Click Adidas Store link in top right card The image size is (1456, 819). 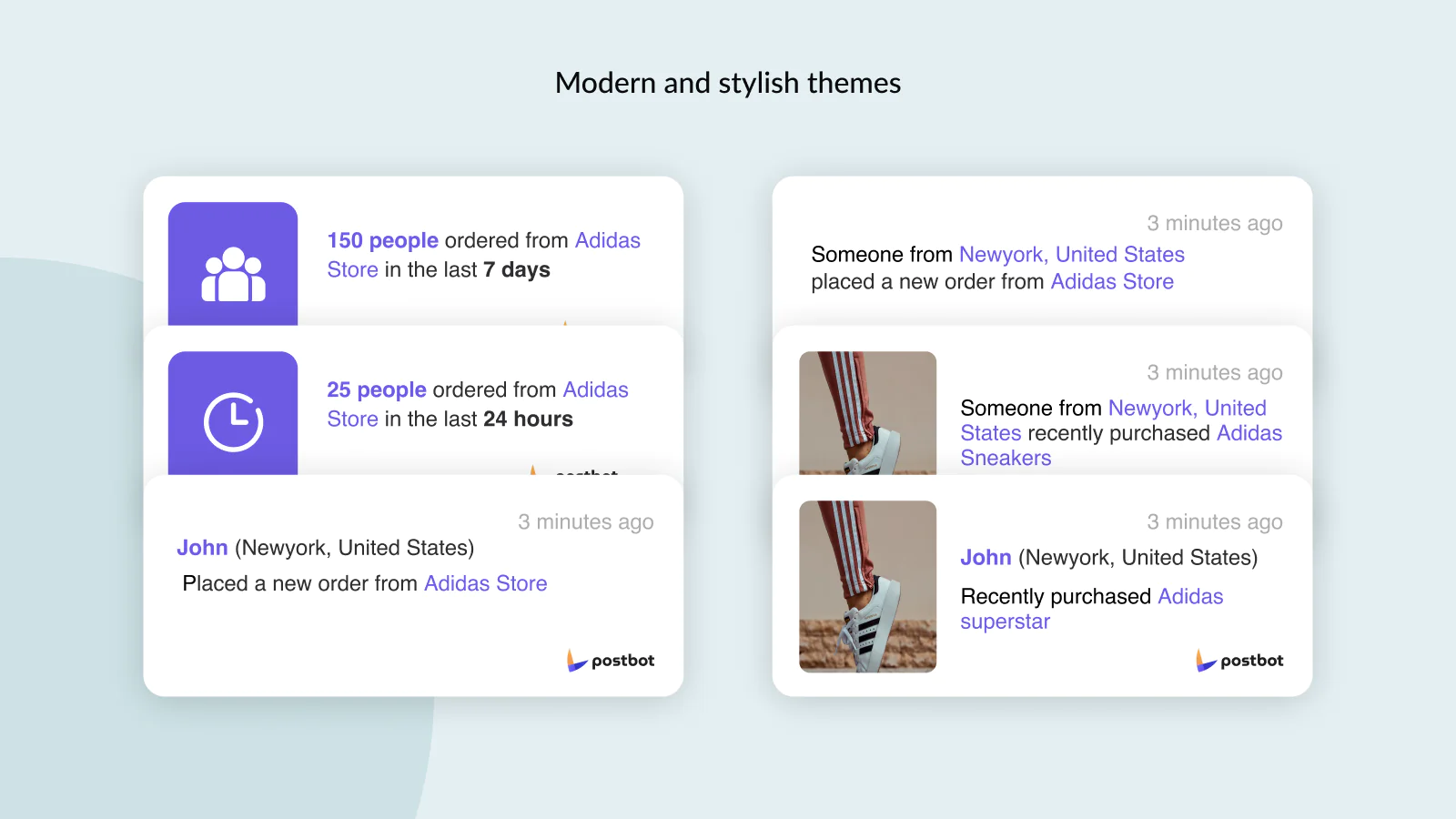coord(1112,282)
